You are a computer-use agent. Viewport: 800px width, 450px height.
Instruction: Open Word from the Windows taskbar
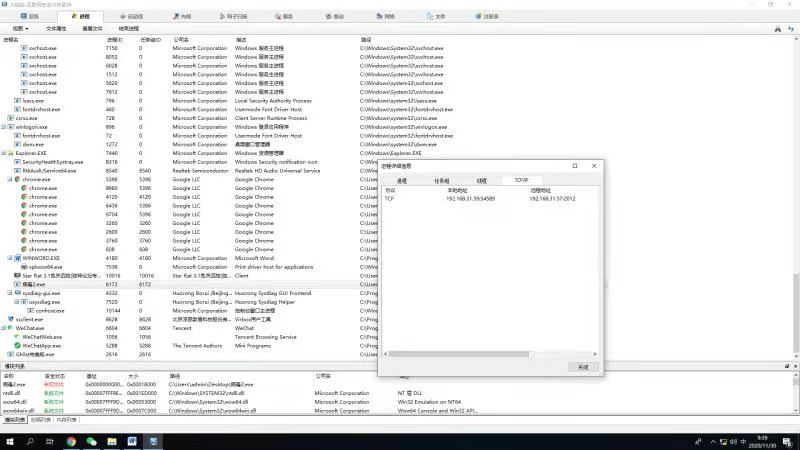132,441
